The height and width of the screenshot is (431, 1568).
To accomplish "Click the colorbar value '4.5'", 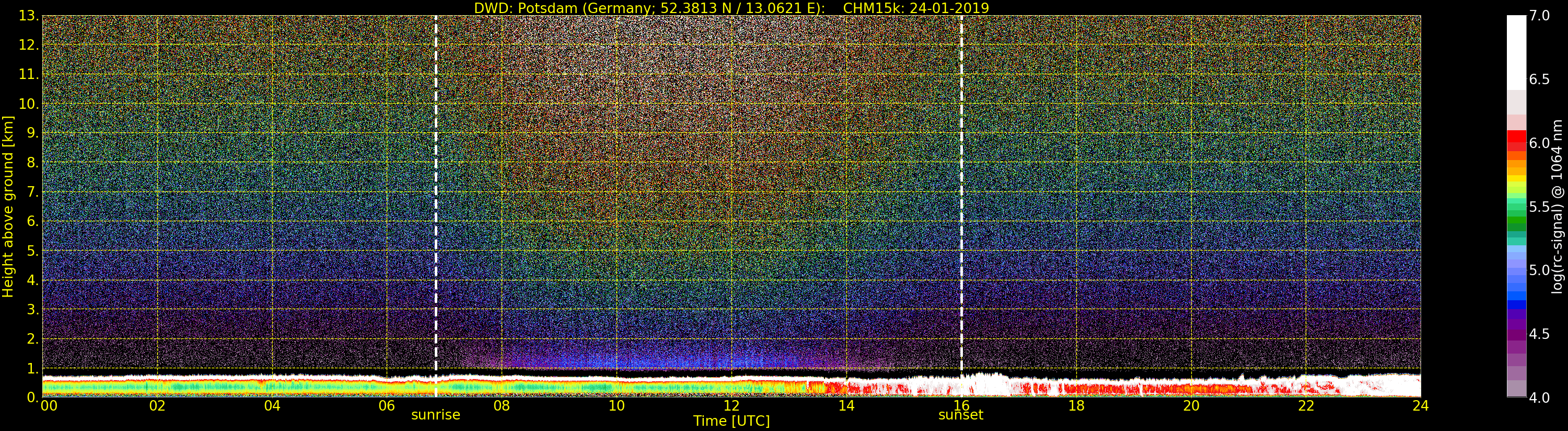I will coord(1539,334).
